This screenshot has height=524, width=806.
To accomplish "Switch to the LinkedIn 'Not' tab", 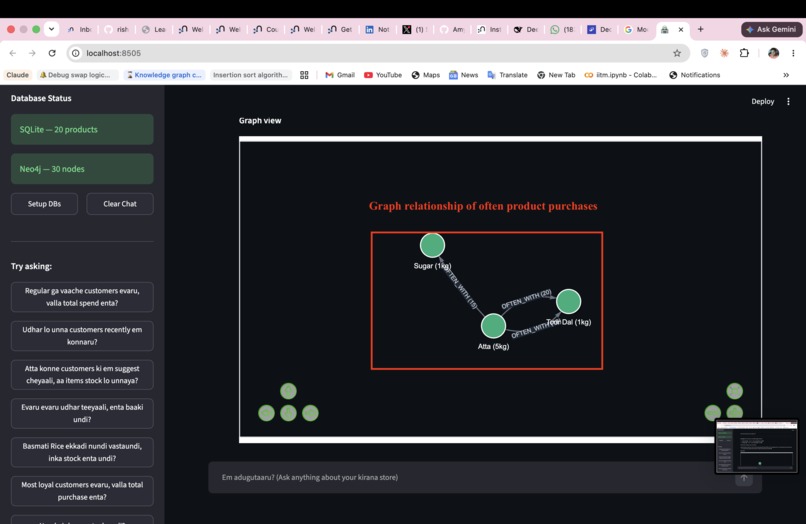I will click(x=378, y=29).
